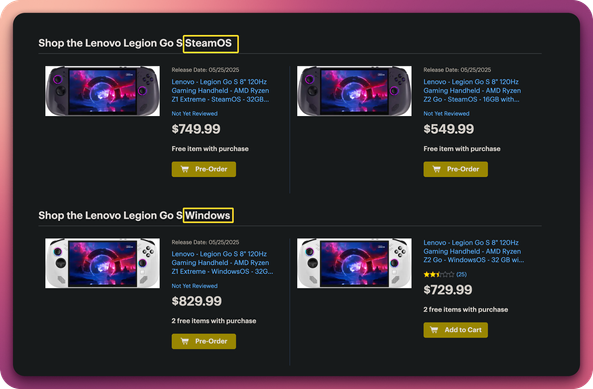This screenshot has height=389, width=593.
Task: Pre-Order the Z1 Extreme WindowsOS handheld
Action: [x=204, y=341]
